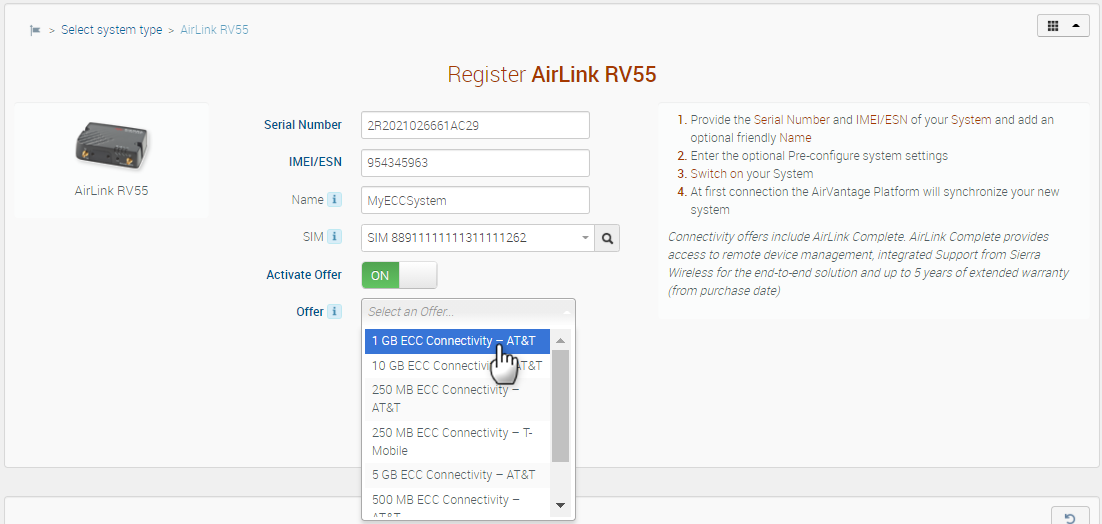Viewport: 1102px width, 524px height.
Task: Click AirLink RV55 breadcrumb link
Action: (214, 30)
